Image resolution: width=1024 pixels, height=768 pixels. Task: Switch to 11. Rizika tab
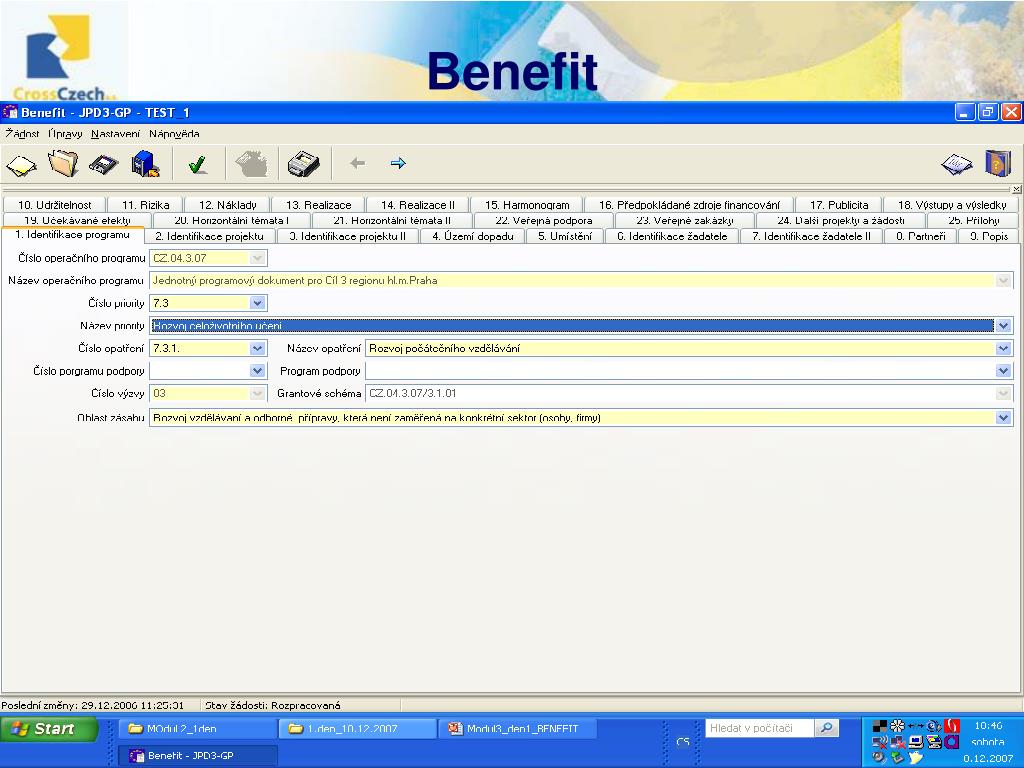pyautogui.click(x=146, y=205)
